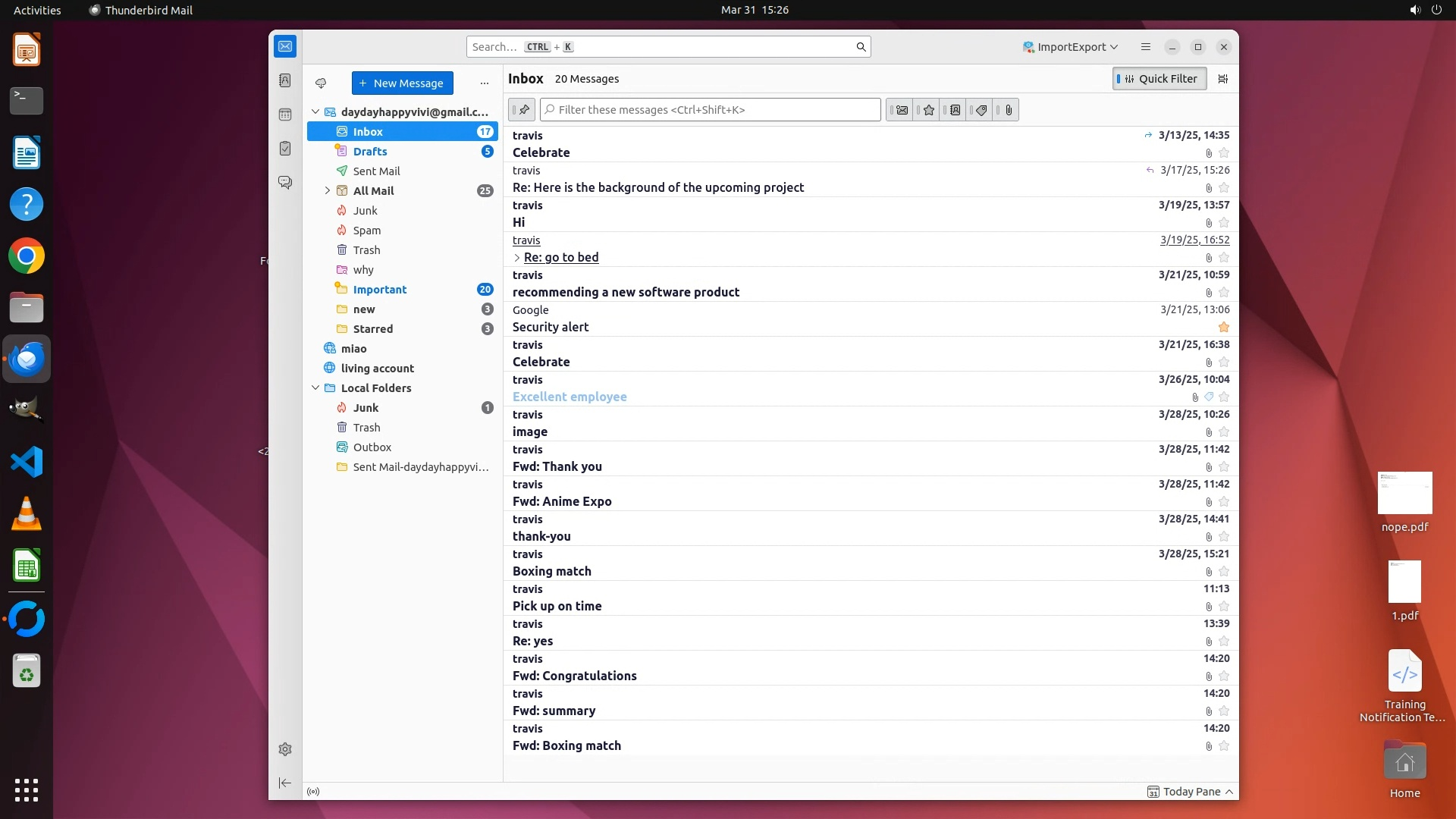Open the Chat space icon
Screen dimensions: 1456x819
click(285, 183)
